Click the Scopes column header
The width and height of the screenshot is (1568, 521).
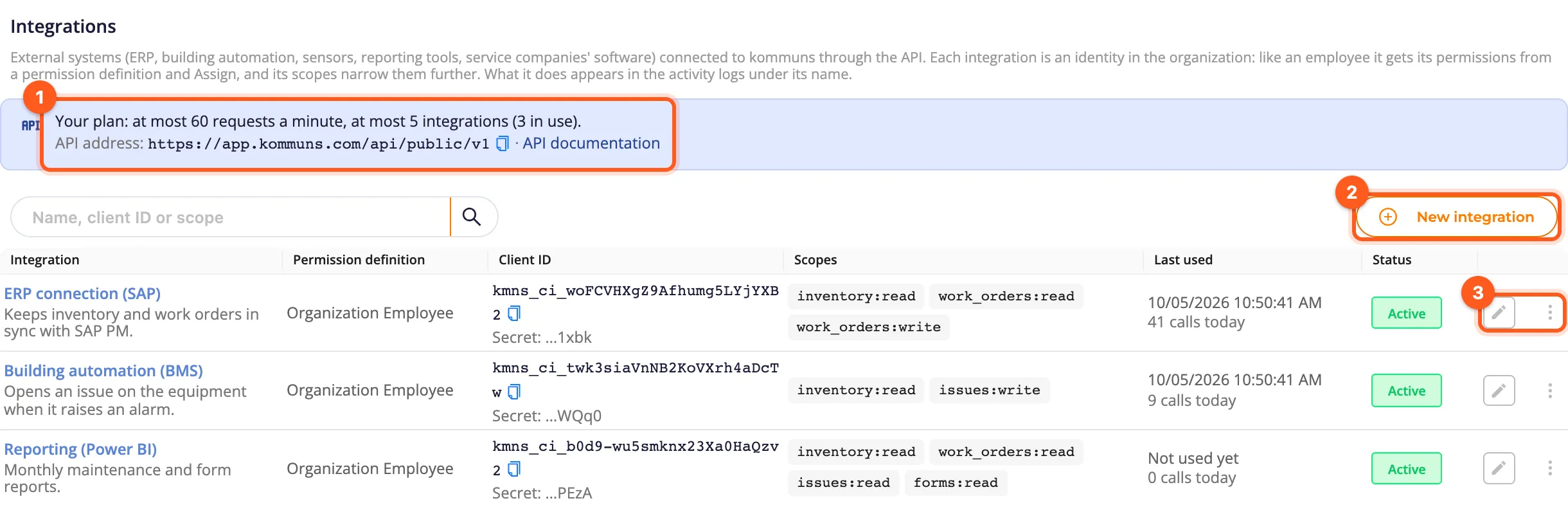(815, 260)
